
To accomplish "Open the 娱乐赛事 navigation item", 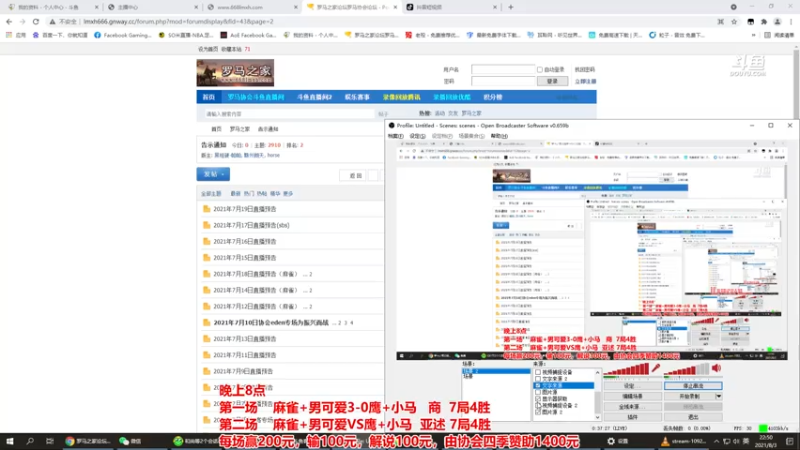I will 357,97.
